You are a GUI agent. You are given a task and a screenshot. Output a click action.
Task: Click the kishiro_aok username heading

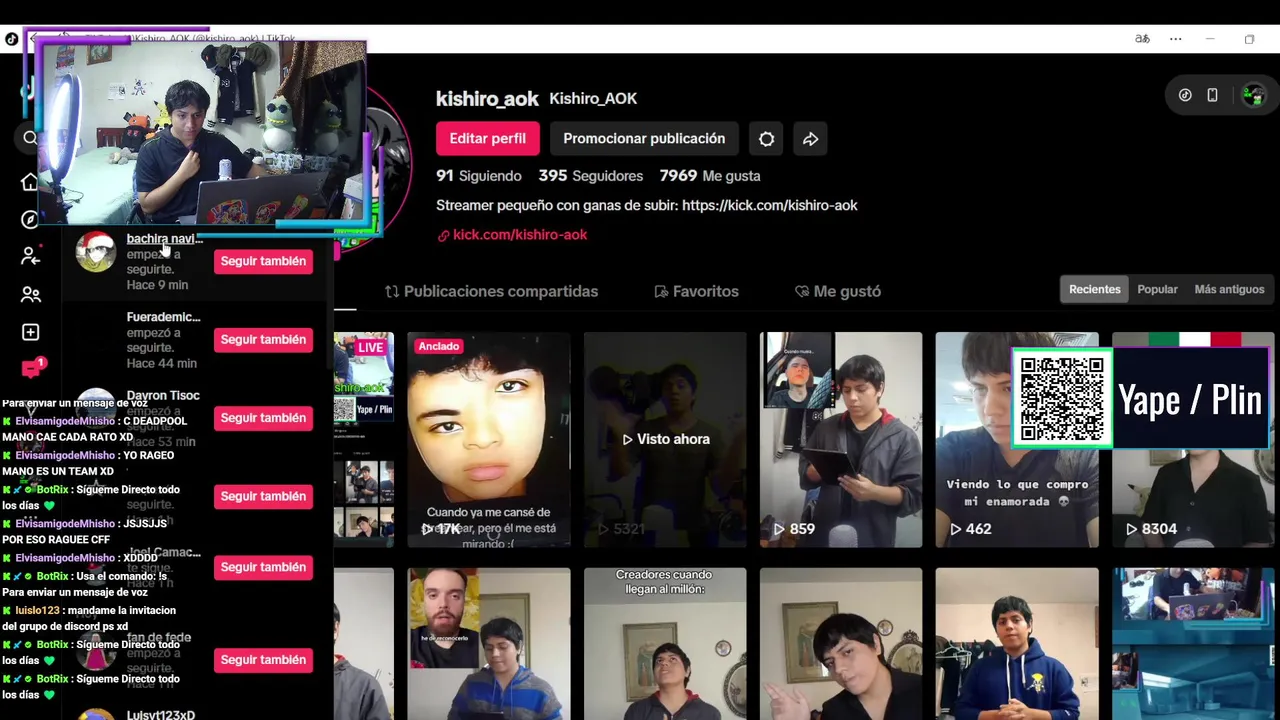pyautogui.click(x=487, y=99)
